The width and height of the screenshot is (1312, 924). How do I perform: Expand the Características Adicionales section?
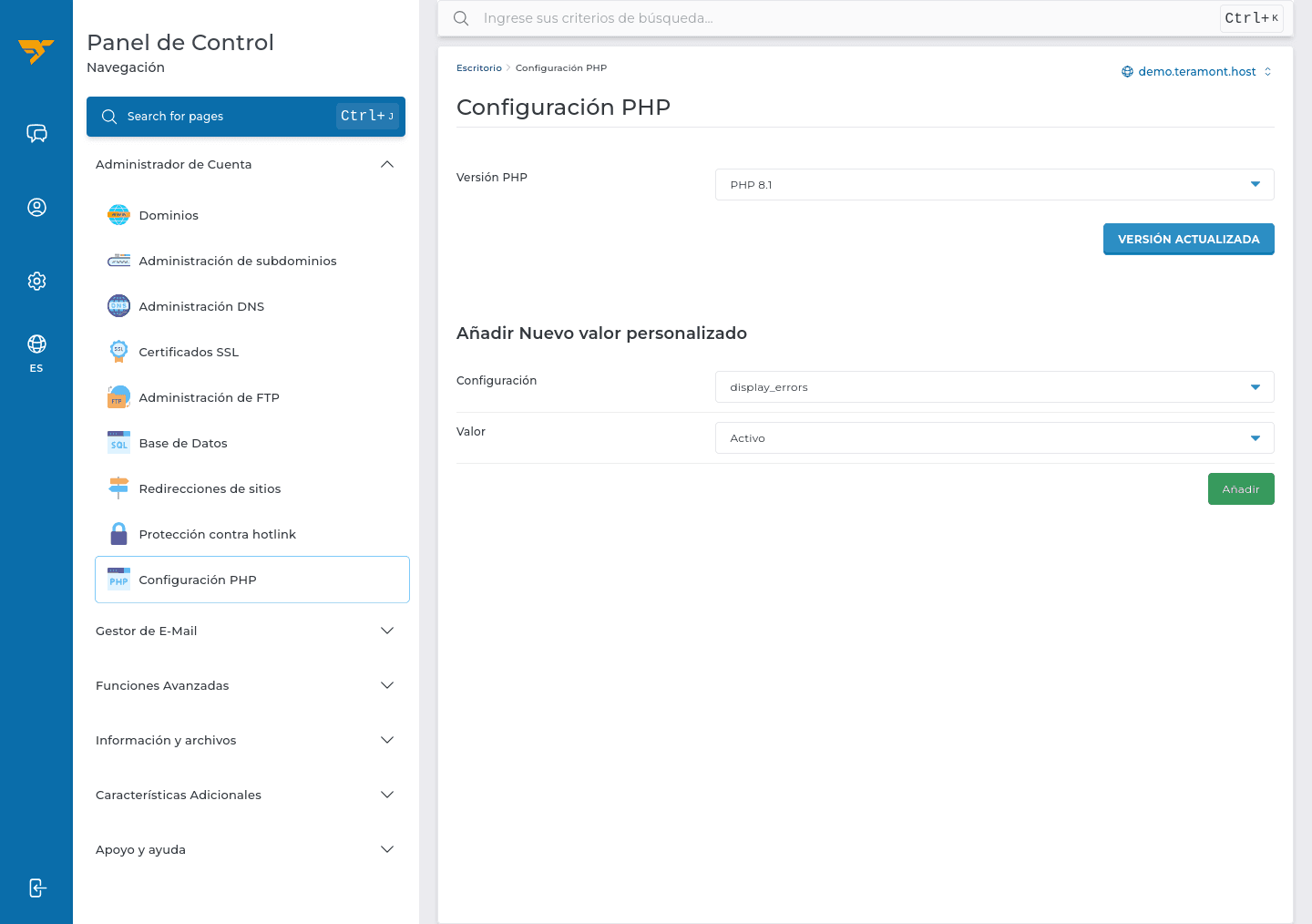(x=245, y=795)
